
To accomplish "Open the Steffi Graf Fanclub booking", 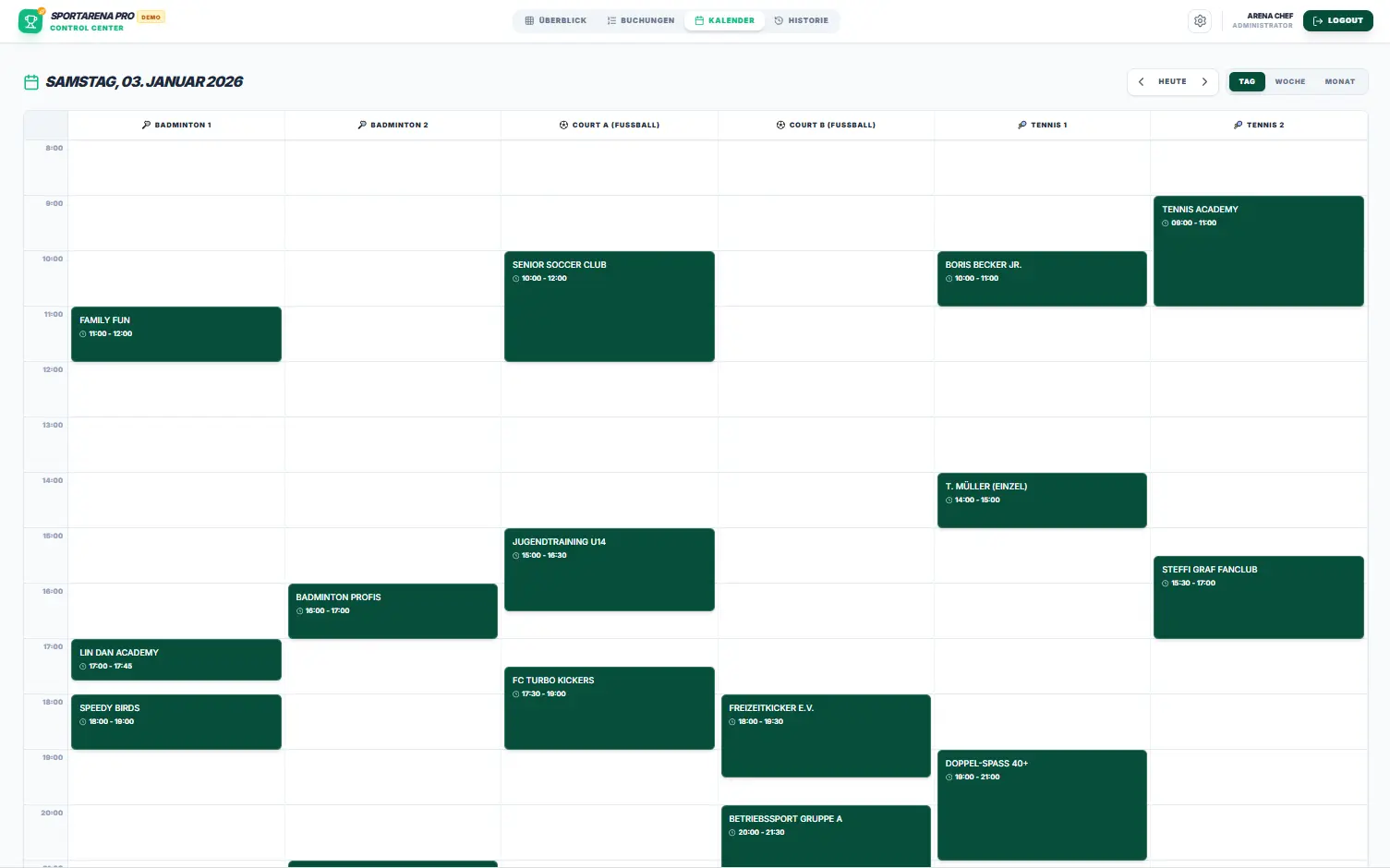I will 1258,597.
